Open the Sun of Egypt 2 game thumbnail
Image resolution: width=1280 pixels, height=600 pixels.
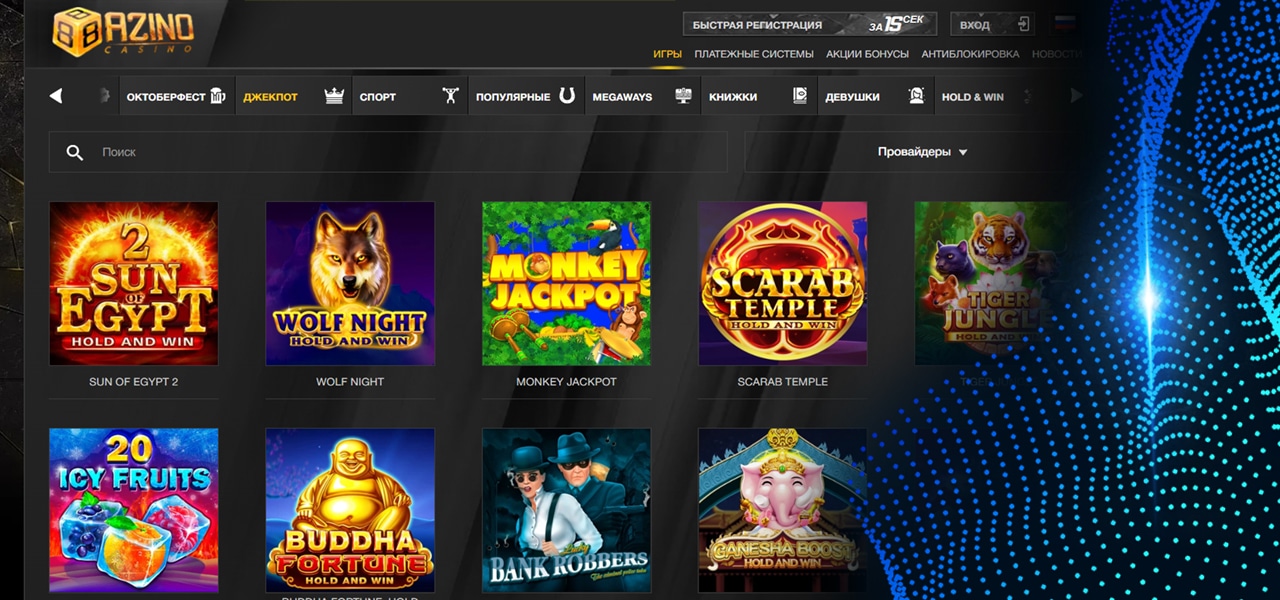coord(134,283)
